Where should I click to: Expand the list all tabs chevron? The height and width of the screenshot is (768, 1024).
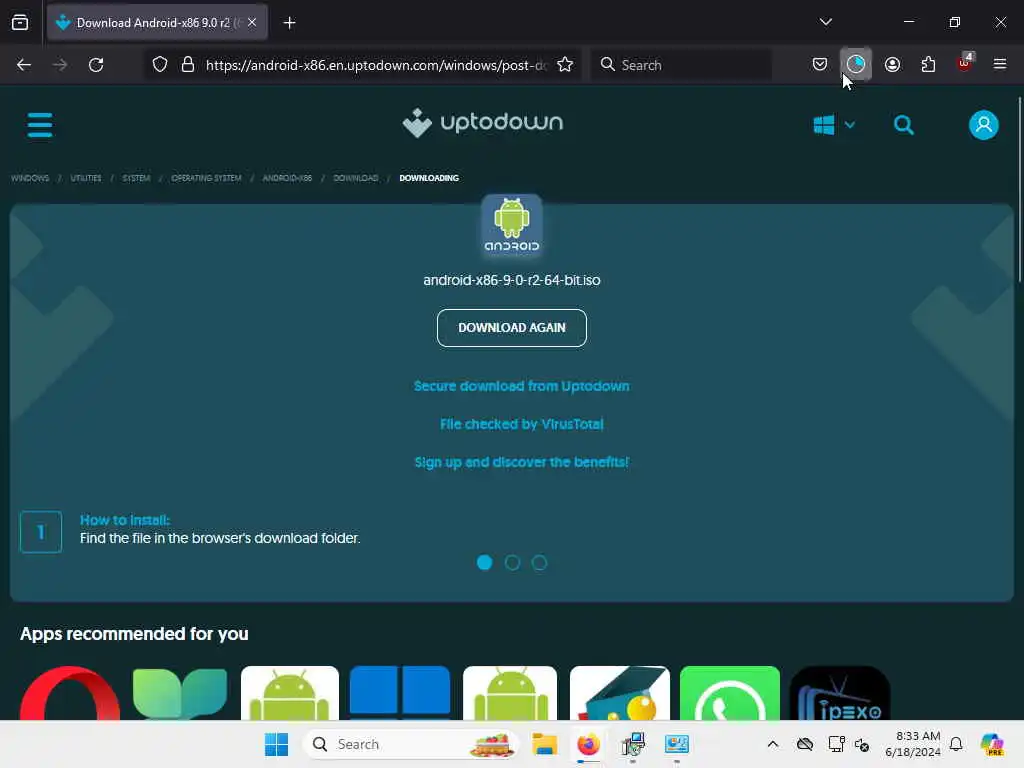825,22
